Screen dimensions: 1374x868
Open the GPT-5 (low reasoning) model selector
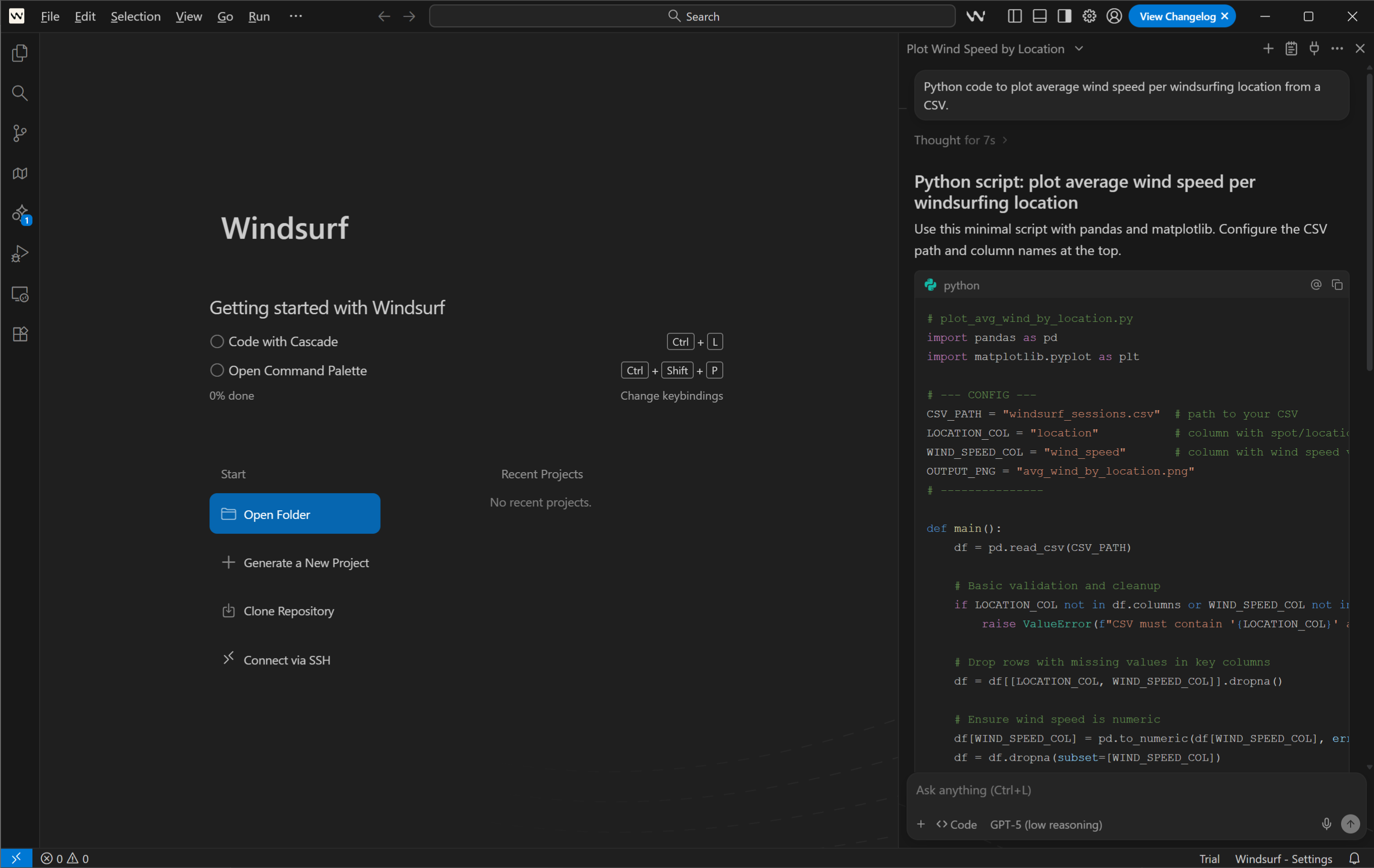(1046, 824)
